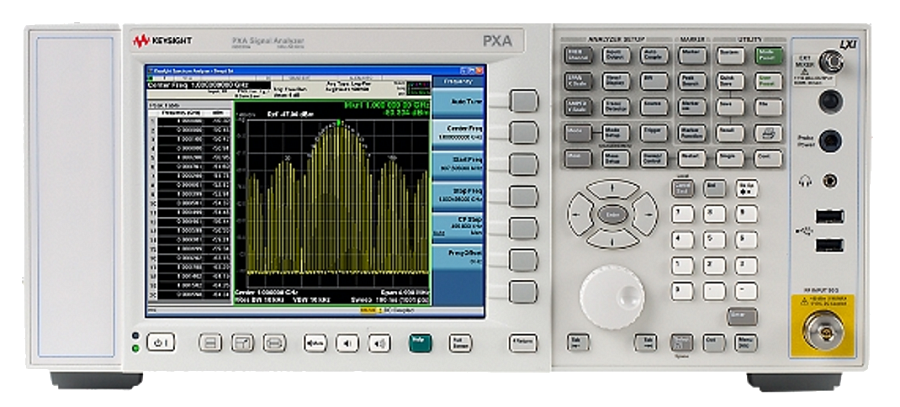Hit the Ctrl key
Screen dimensions: 900x407
(x=714, y=343)
